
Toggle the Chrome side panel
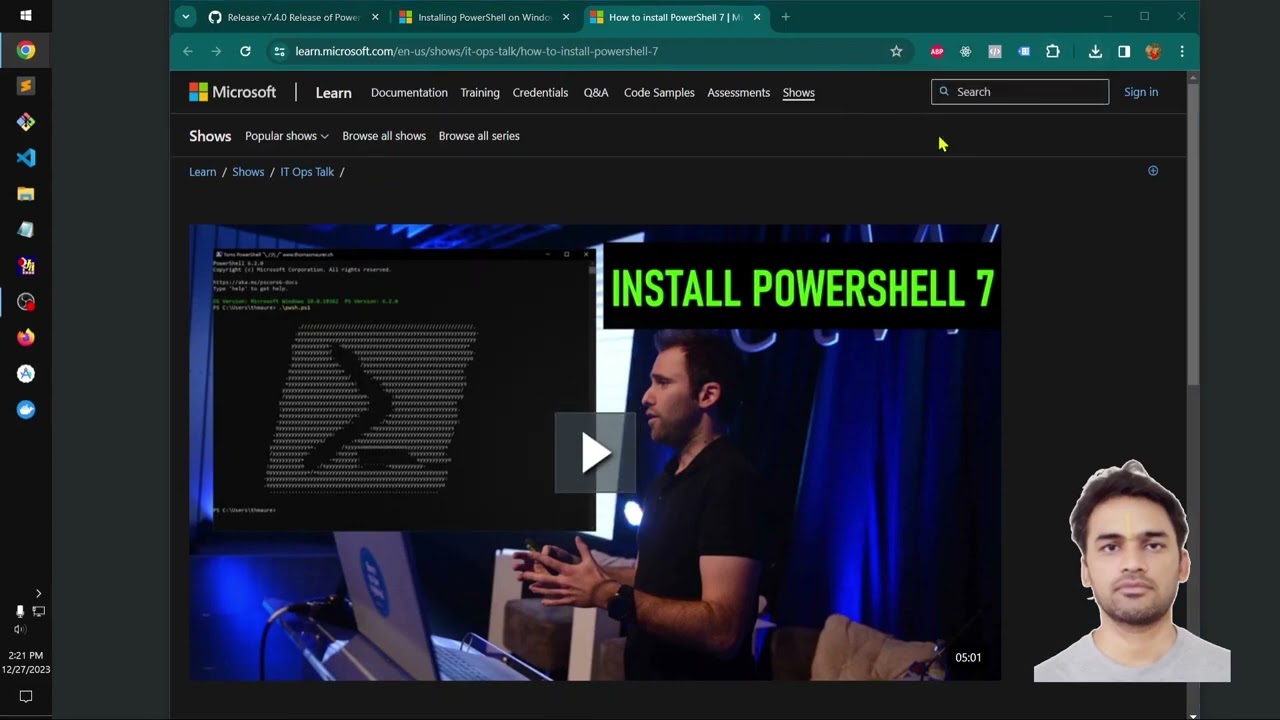[1124, 51]
